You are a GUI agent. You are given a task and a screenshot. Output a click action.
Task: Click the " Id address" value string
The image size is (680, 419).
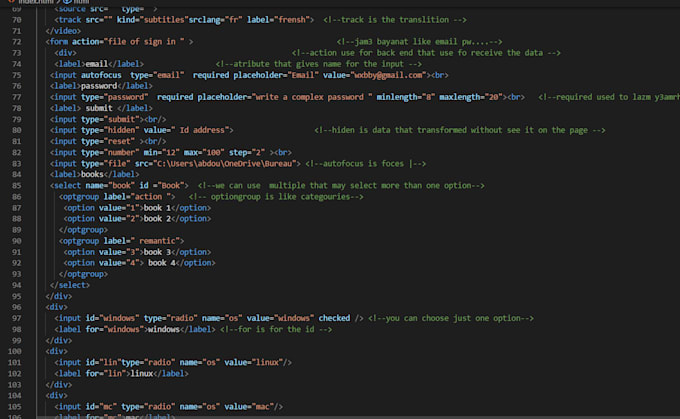(200, 130)
